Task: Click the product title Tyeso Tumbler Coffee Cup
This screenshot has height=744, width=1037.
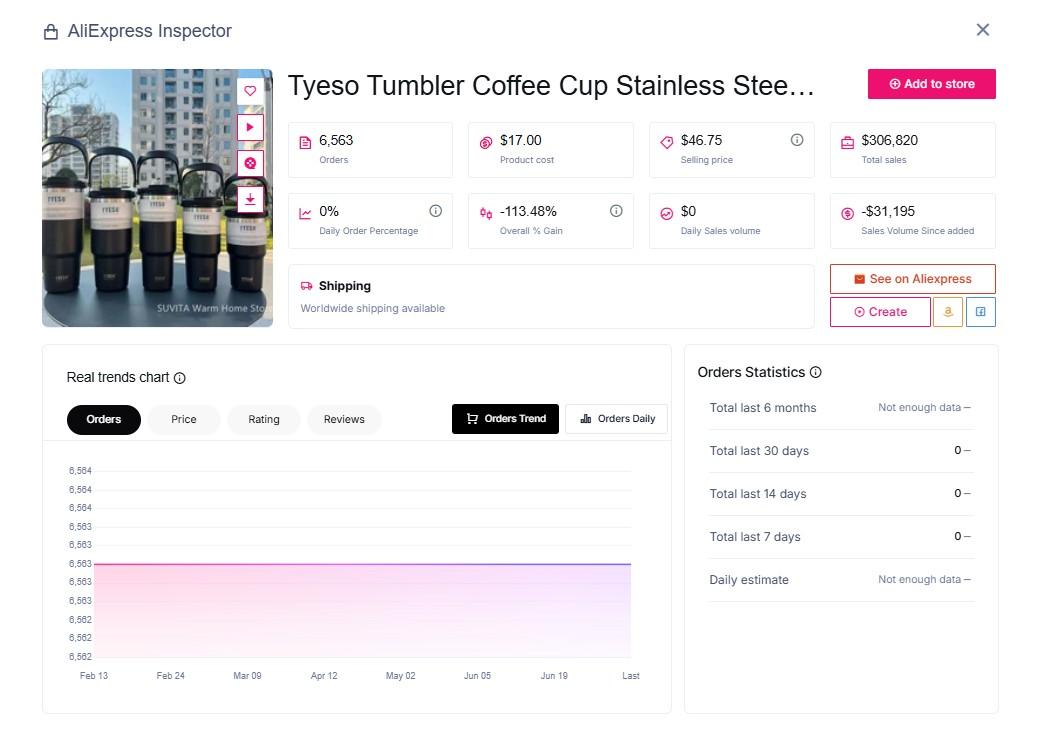Action: [551, 86]
